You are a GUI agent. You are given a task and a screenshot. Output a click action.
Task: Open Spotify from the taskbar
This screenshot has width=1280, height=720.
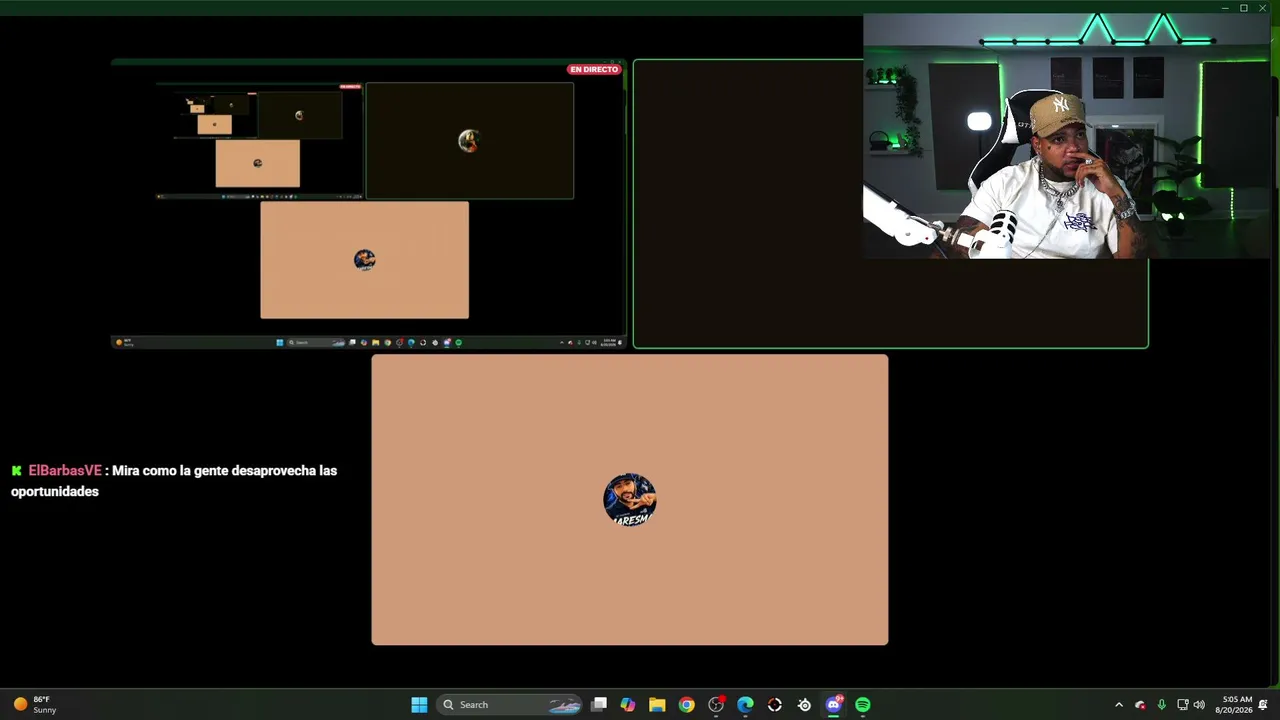point(863,705)
